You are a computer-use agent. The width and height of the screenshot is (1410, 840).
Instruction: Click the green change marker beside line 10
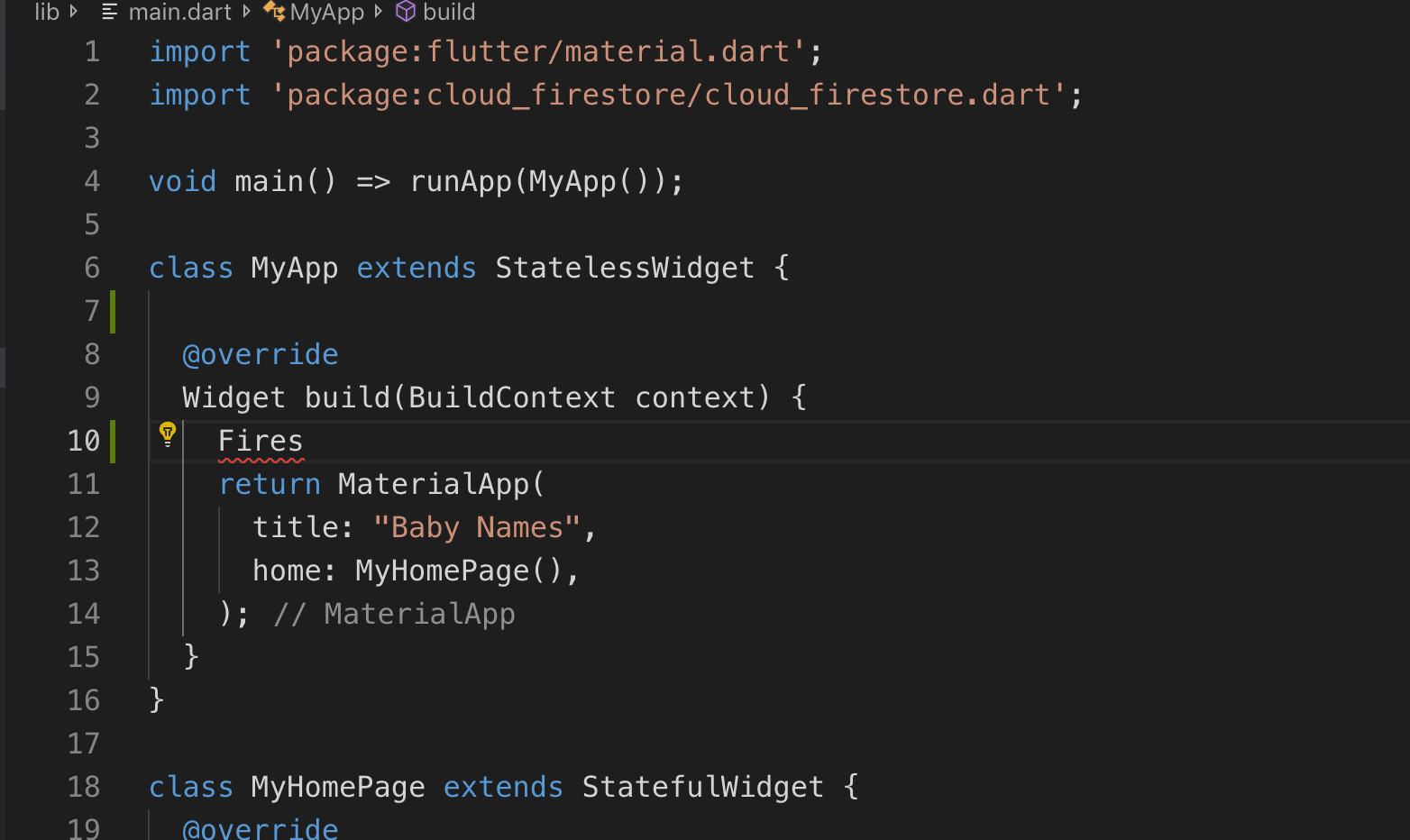click(112, 441)
